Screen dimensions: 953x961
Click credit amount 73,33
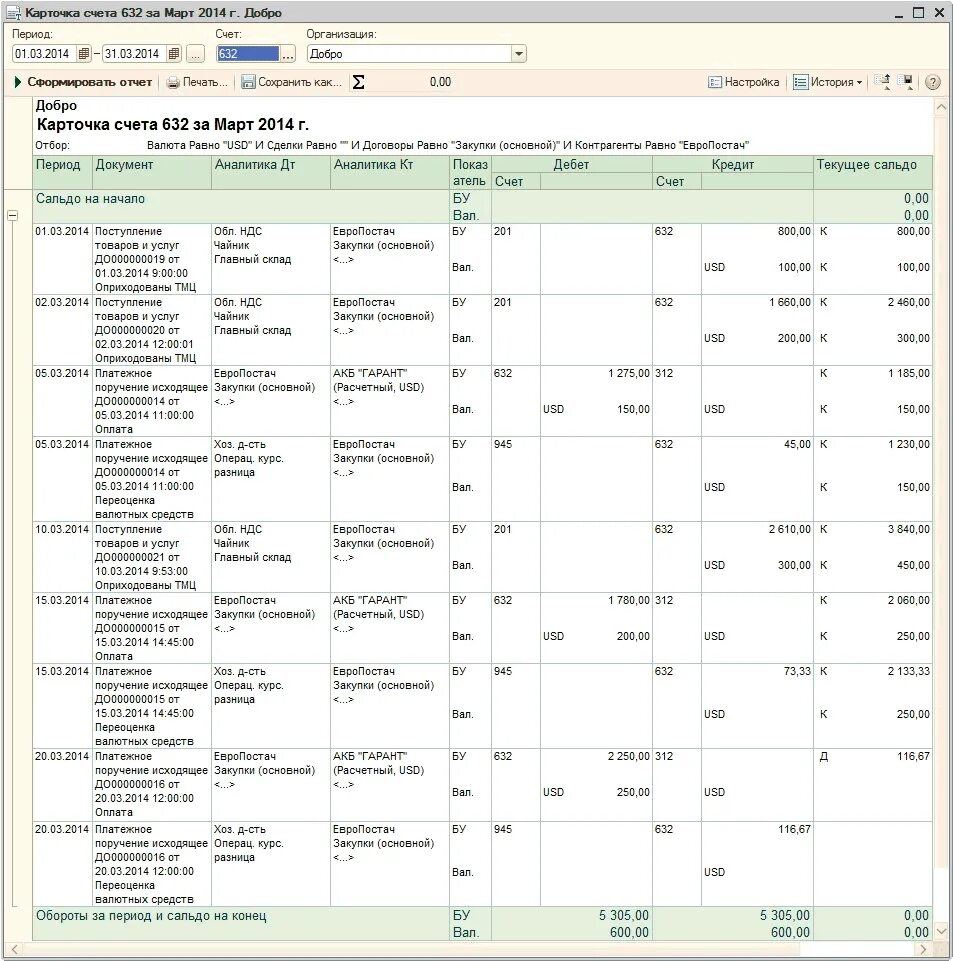pos(797,671)
